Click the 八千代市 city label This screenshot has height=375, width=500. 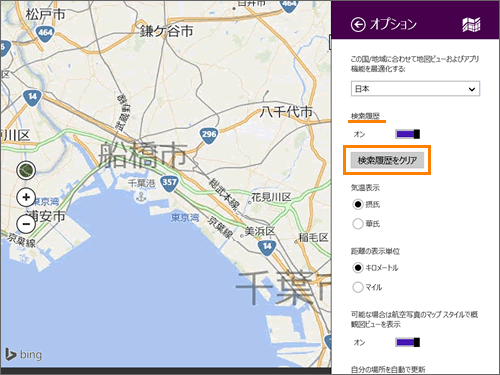pos(286,112)
